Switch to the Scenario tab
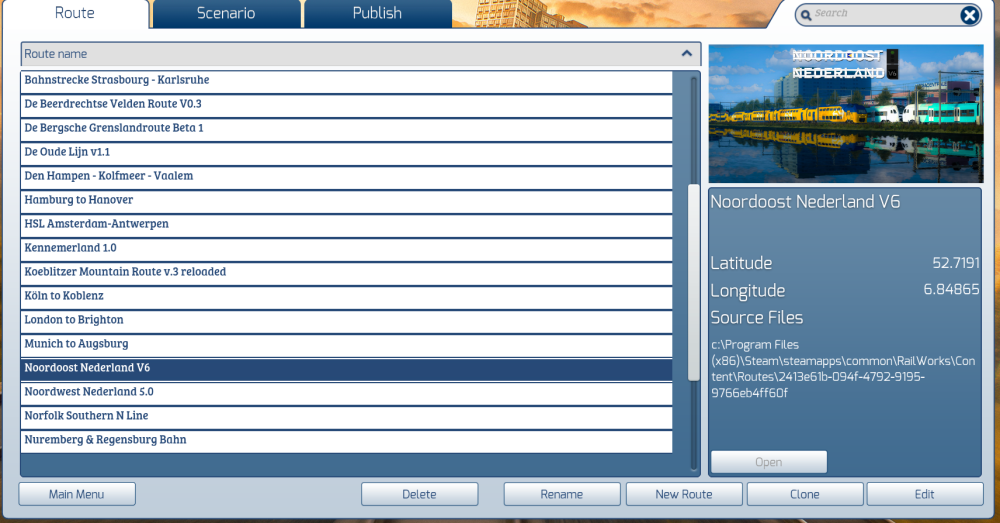Image resolution: width=1000 pixels, height=523 pixels. point(226,14)
